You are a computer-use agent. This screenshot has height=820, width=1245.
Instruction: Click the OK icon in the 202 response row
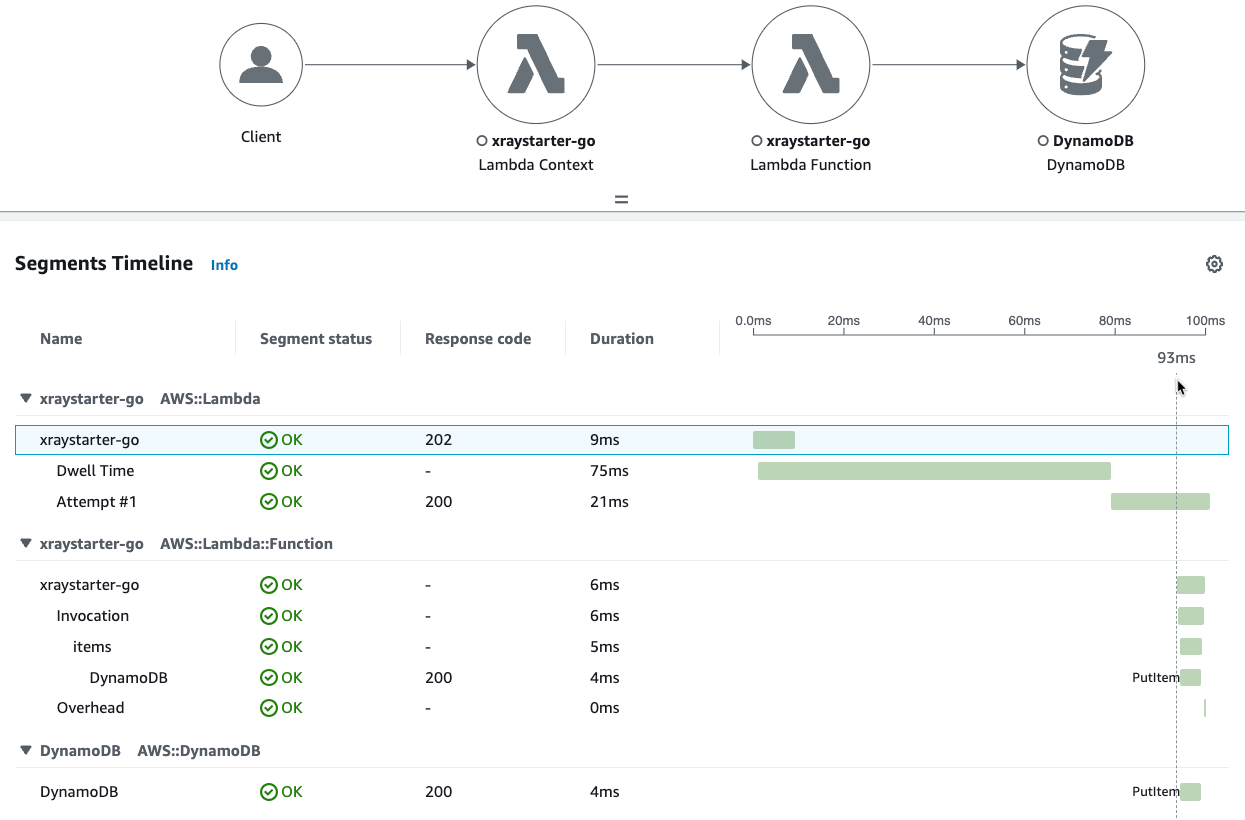(268, 440)
